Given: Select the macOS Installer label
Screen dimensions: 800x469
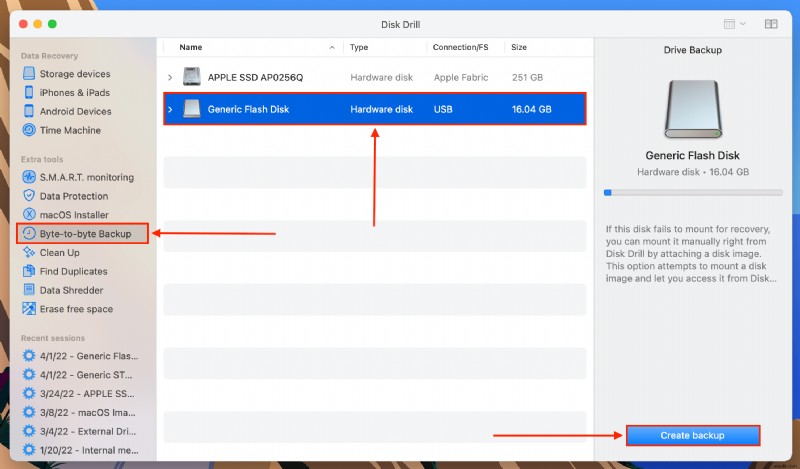Looking at the screenshot, I should click(74, 215).
